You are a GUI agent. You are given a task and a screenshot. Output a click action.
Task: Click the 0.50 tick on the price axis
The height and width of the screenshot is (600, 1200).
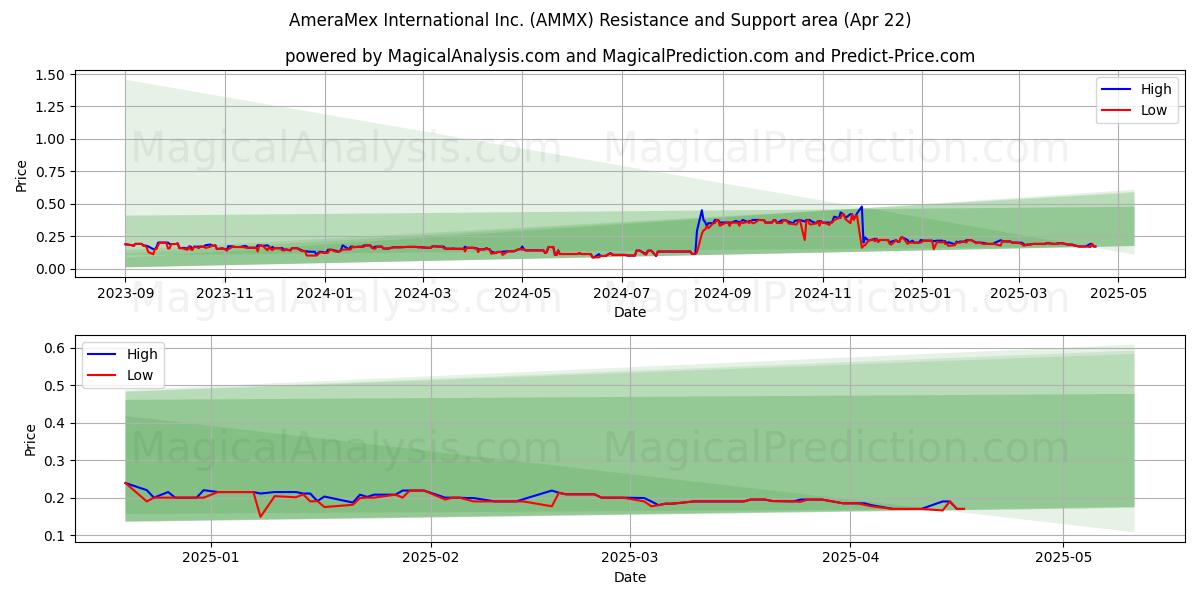tap(50, 204)
